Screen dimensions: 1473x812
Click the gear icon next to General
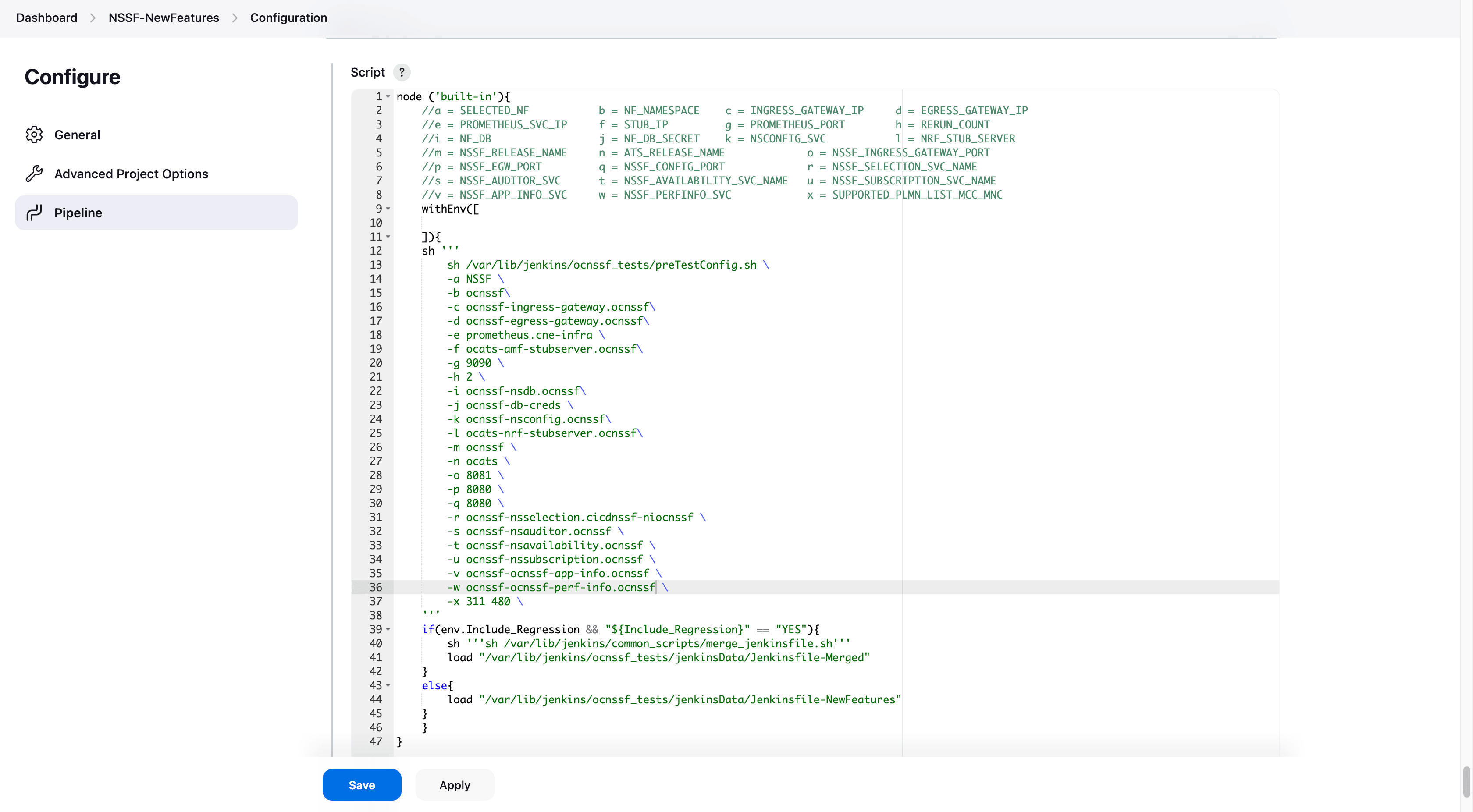[x=34, y=135]
